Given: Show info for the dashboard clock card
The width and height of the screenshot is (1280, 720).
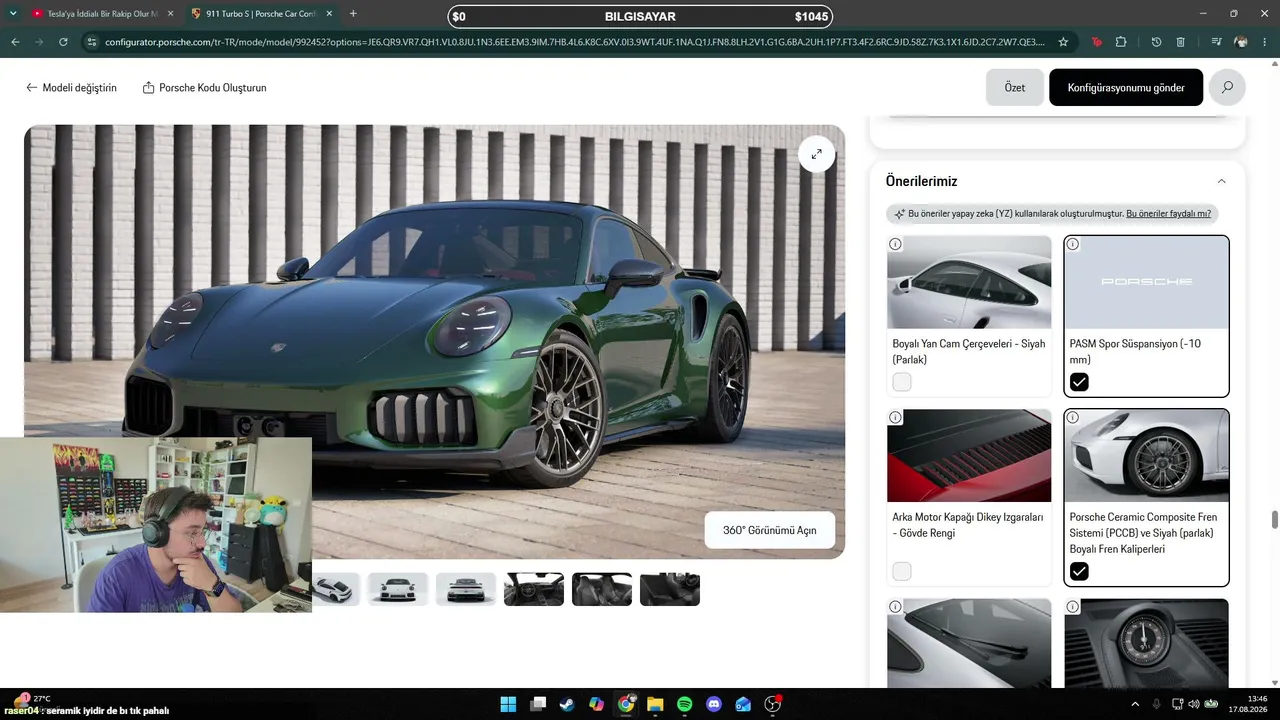Looking at the screenshot, I should coord(1073,606).
